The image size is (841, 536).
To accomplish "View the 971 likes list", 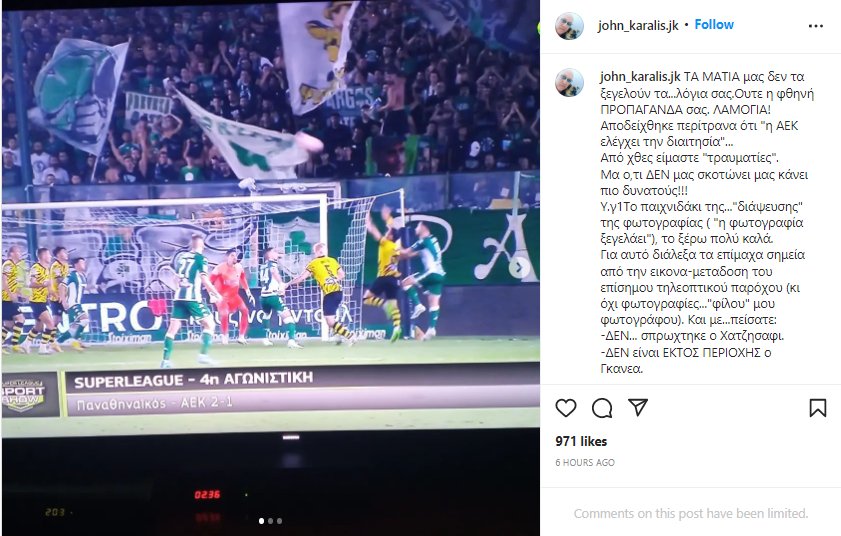I will click(581, 441).
